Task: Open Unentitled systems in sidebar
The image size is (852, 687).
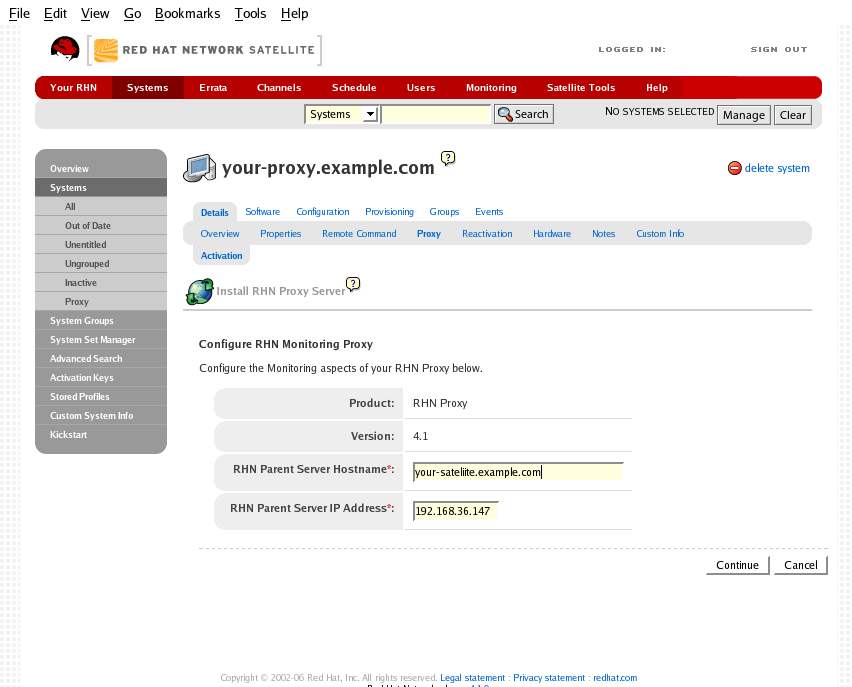Action: click(101, 245)
